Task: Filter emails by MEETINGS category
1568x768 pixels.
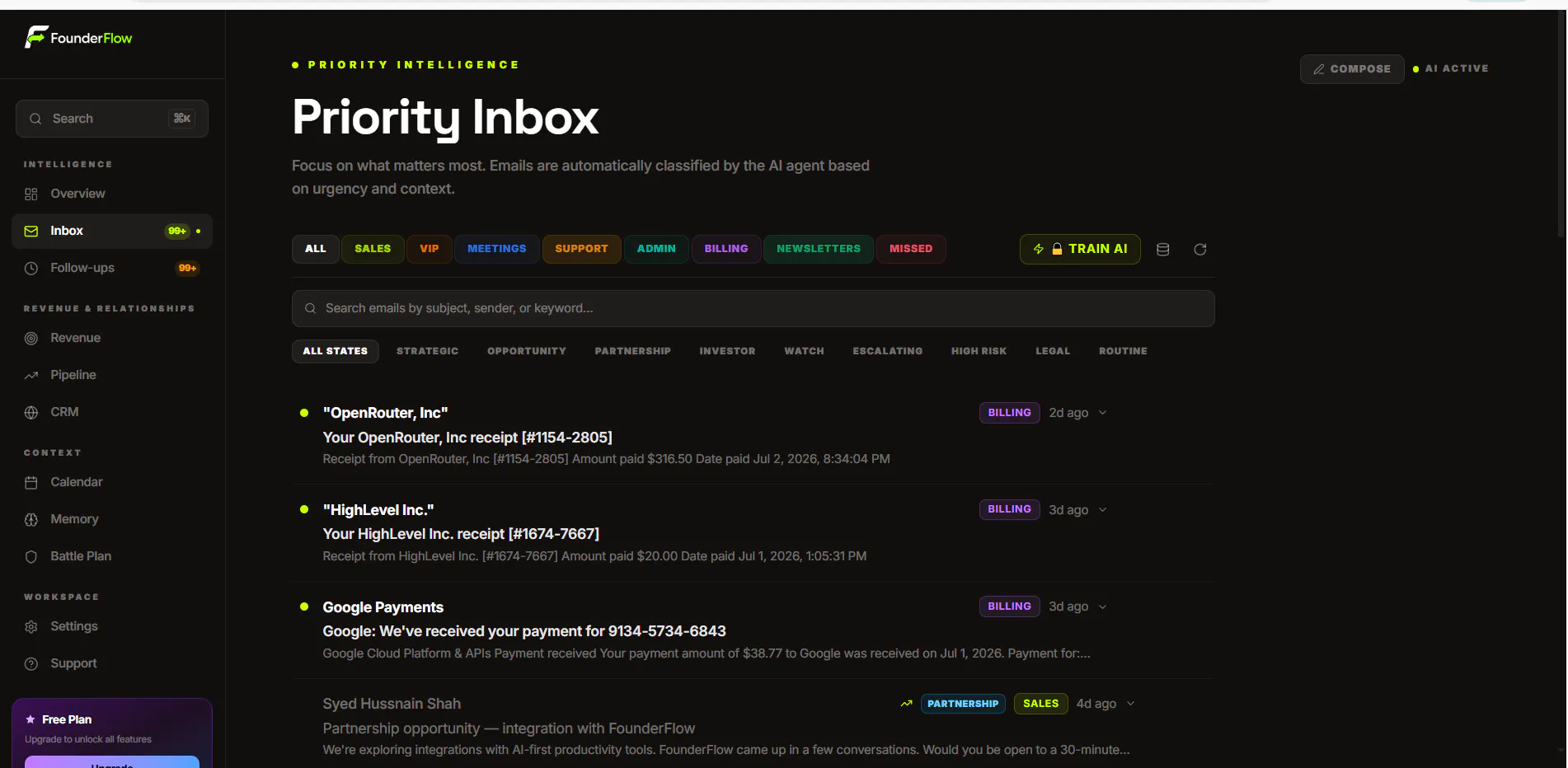Action: [497, 249]
